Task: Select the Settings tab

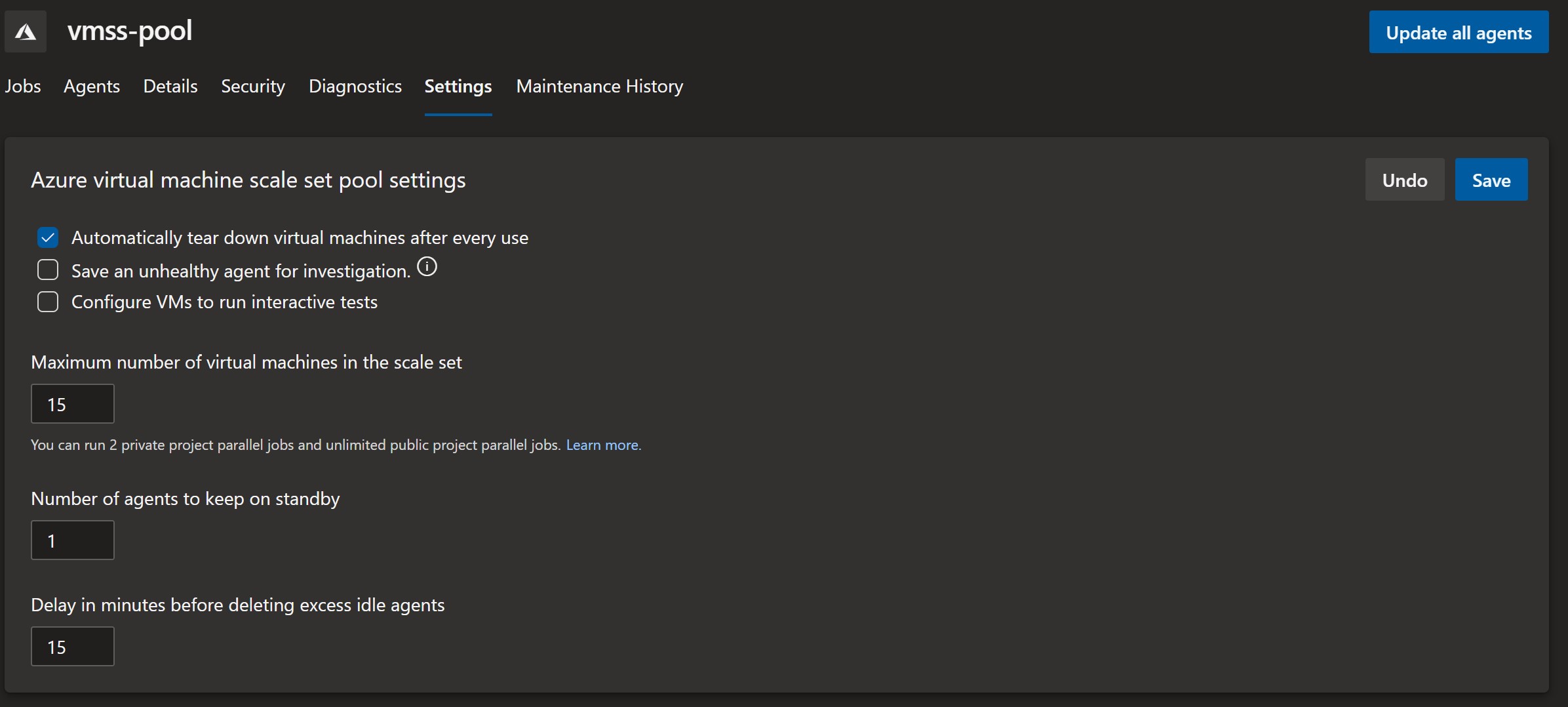Action: (458, 87)
